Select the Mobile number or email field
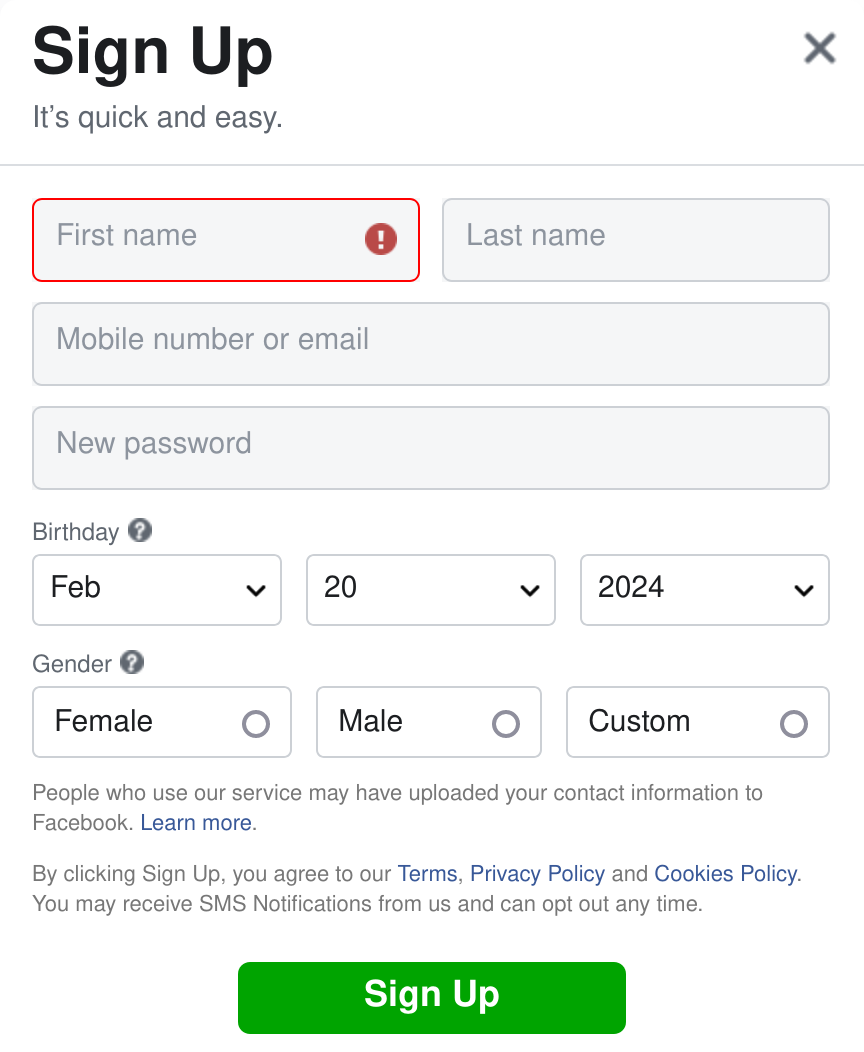 coord(430,343)
